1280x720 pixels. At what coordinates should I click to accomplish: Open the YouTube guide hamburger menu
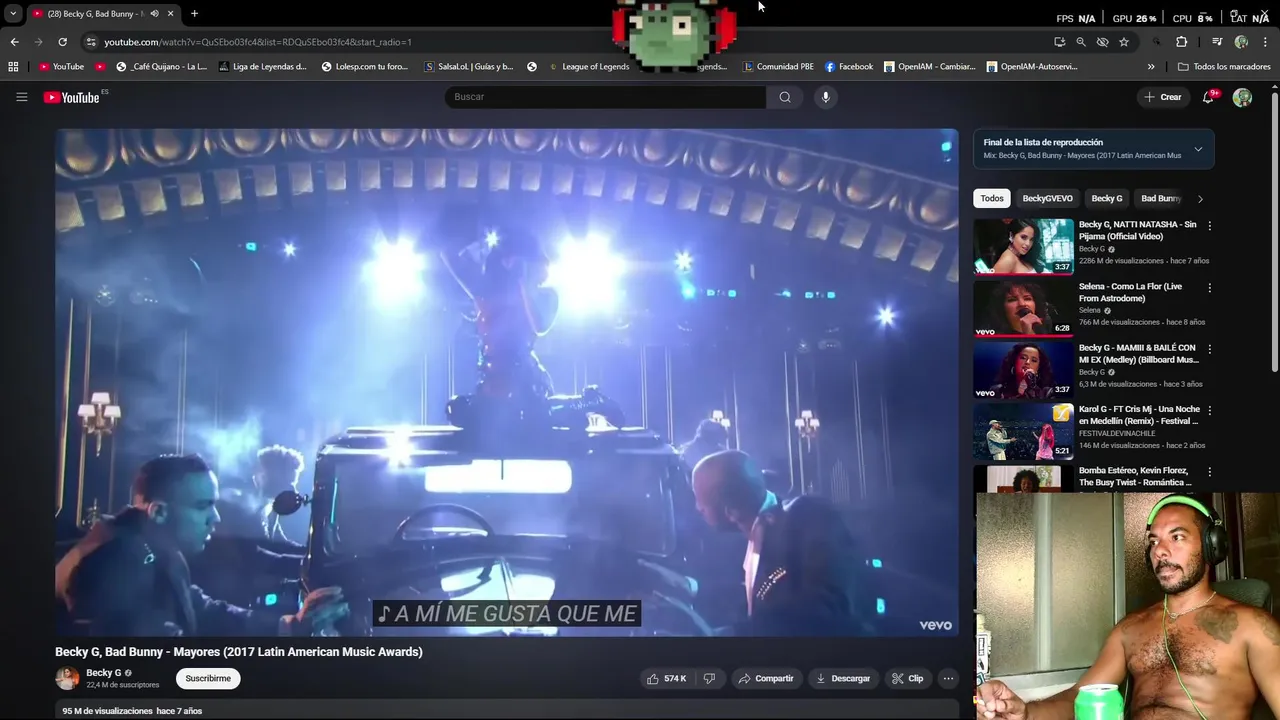21,97
